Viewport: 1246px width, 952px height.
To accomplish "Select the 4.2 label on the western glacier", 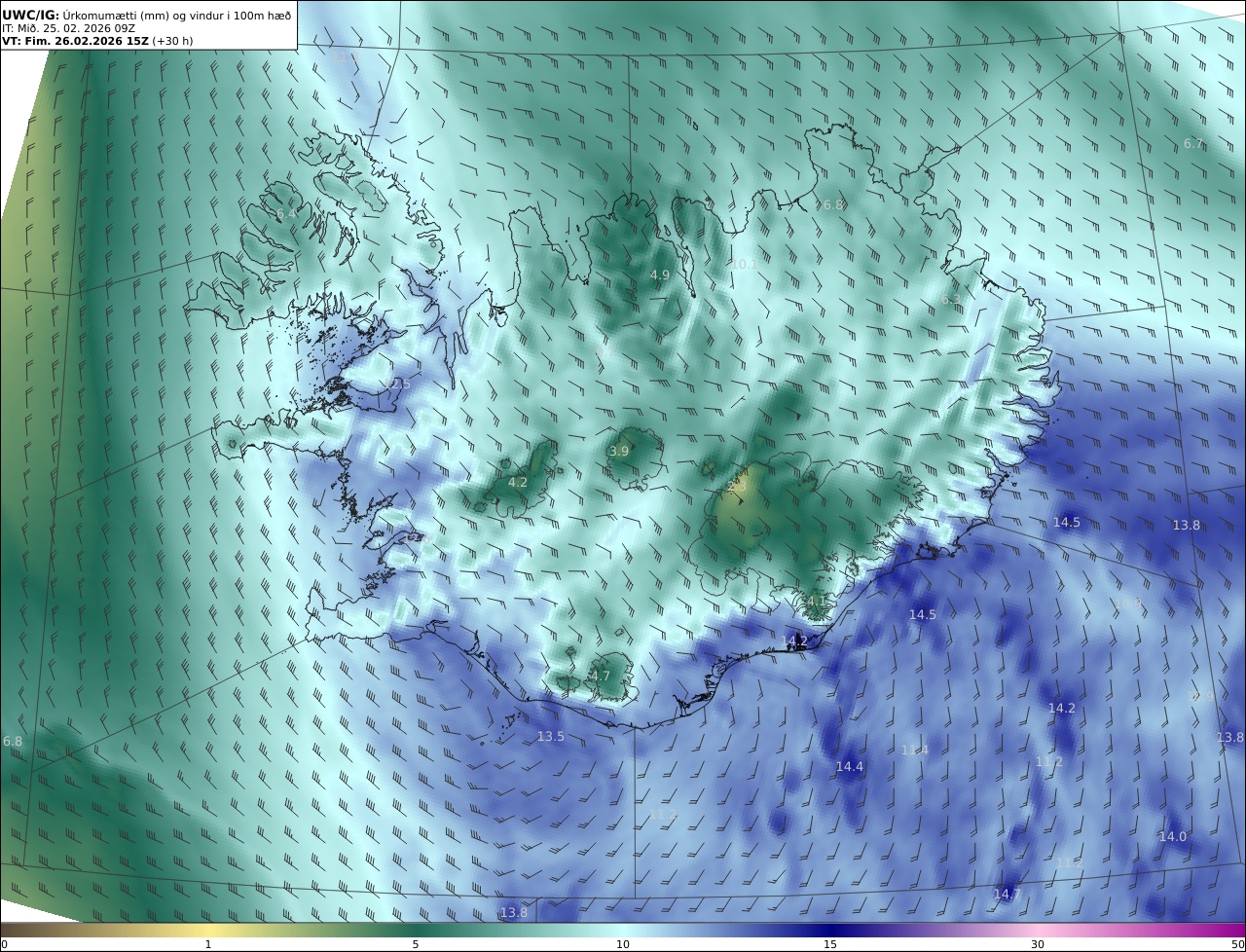I will (x=518, y=482).
